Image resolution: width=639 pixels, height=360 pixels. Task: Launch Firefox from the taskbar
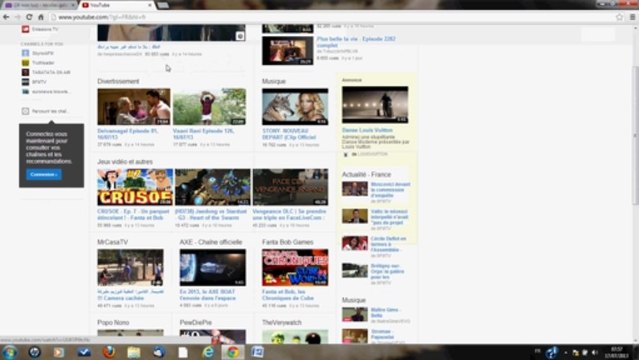point(109,352)
